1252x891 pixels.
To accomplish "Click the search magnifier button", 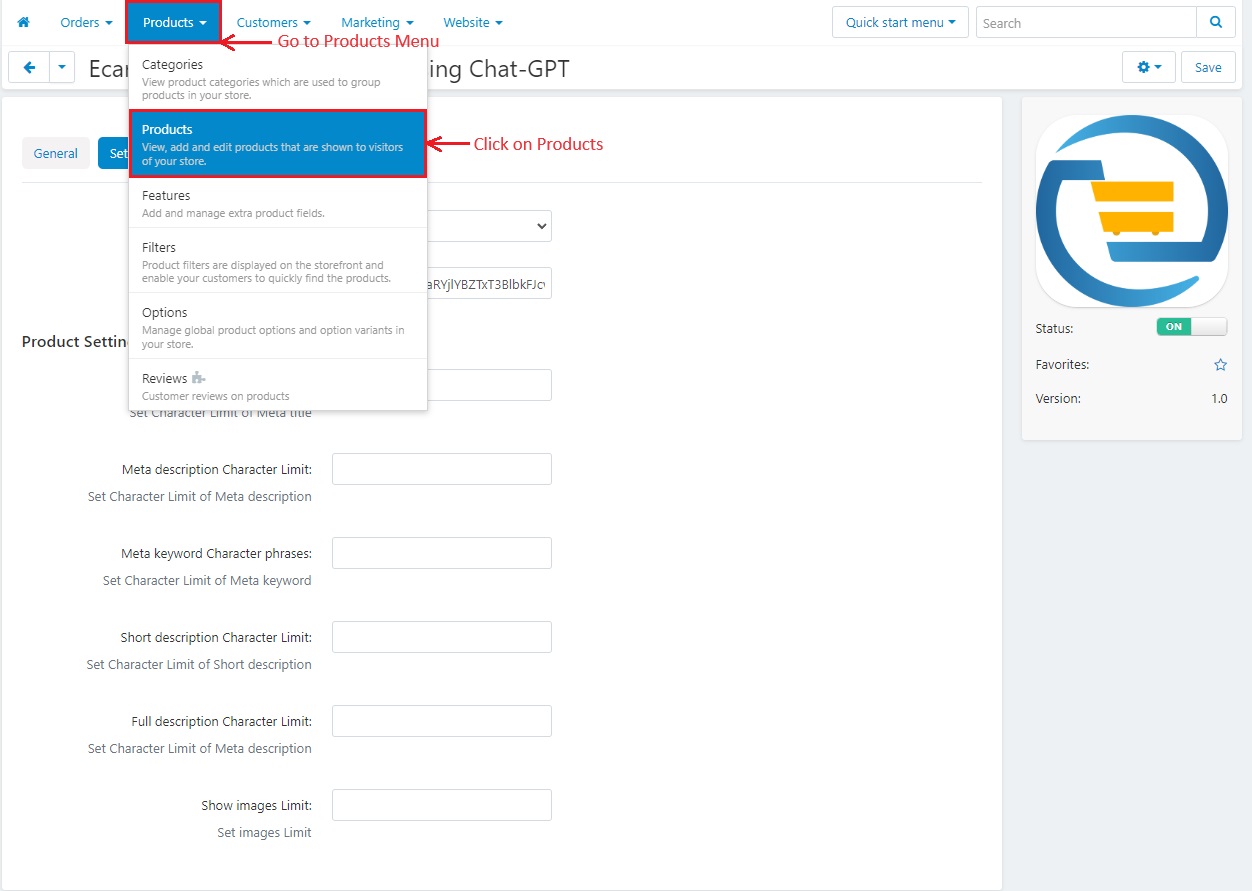I will click(x=1215, y=23).
